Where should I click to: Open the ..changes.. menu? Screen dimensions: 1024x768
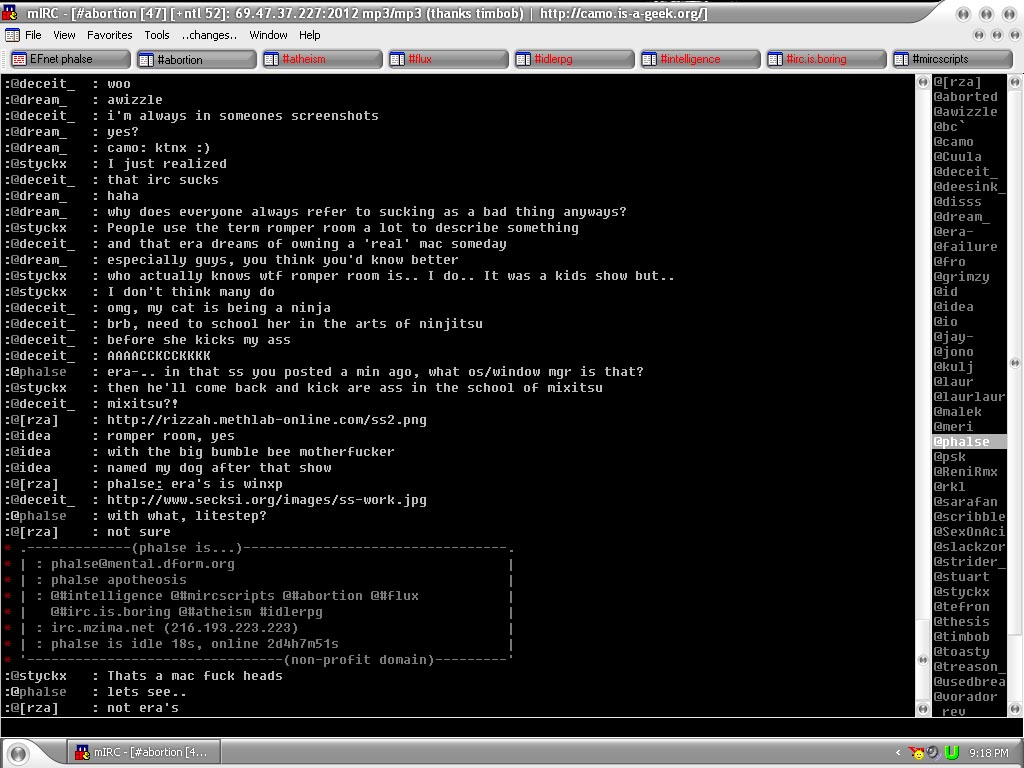[209, 35]
